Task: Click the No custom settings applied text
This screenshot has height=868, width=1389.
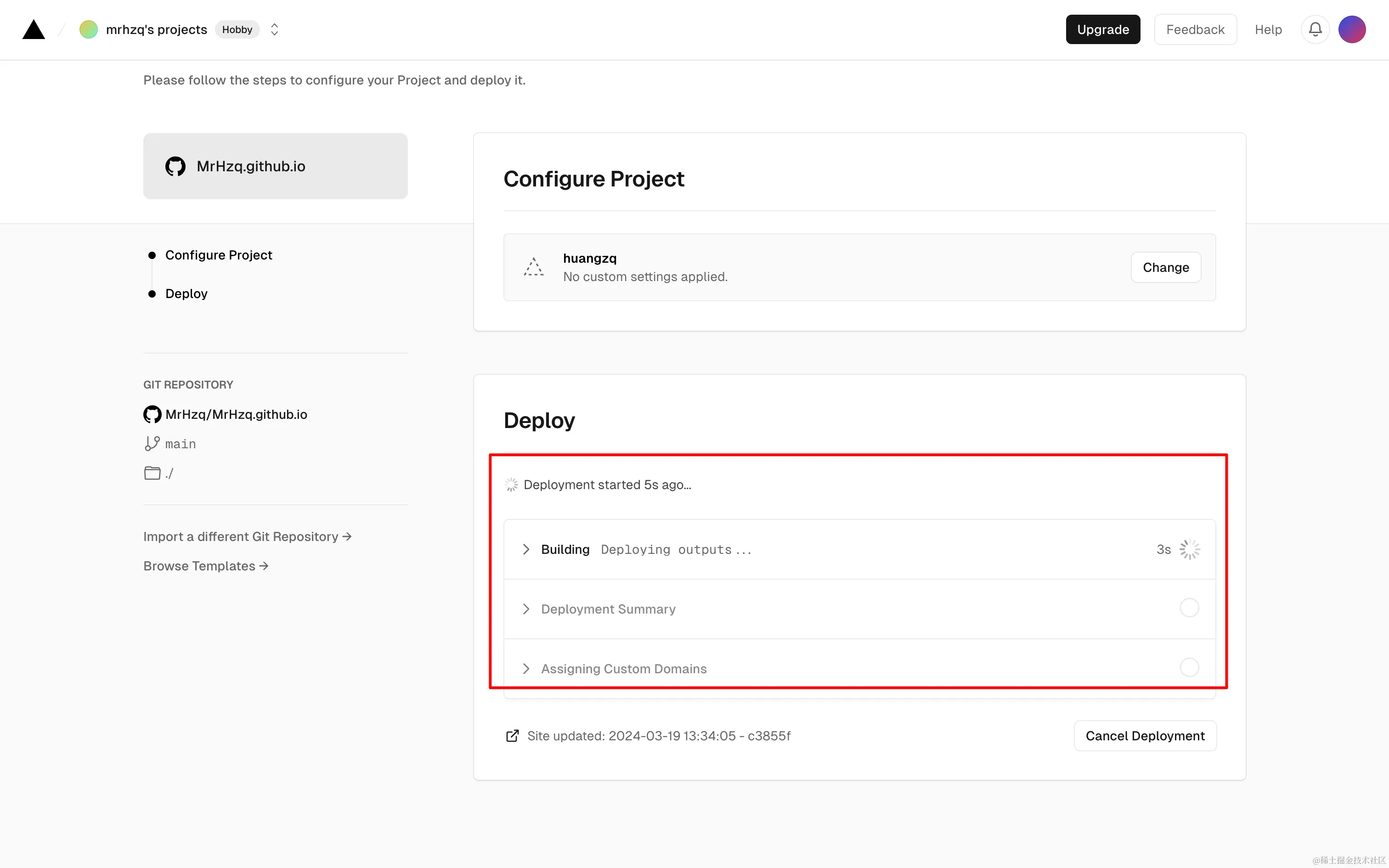Action: (x=645, y=276)
